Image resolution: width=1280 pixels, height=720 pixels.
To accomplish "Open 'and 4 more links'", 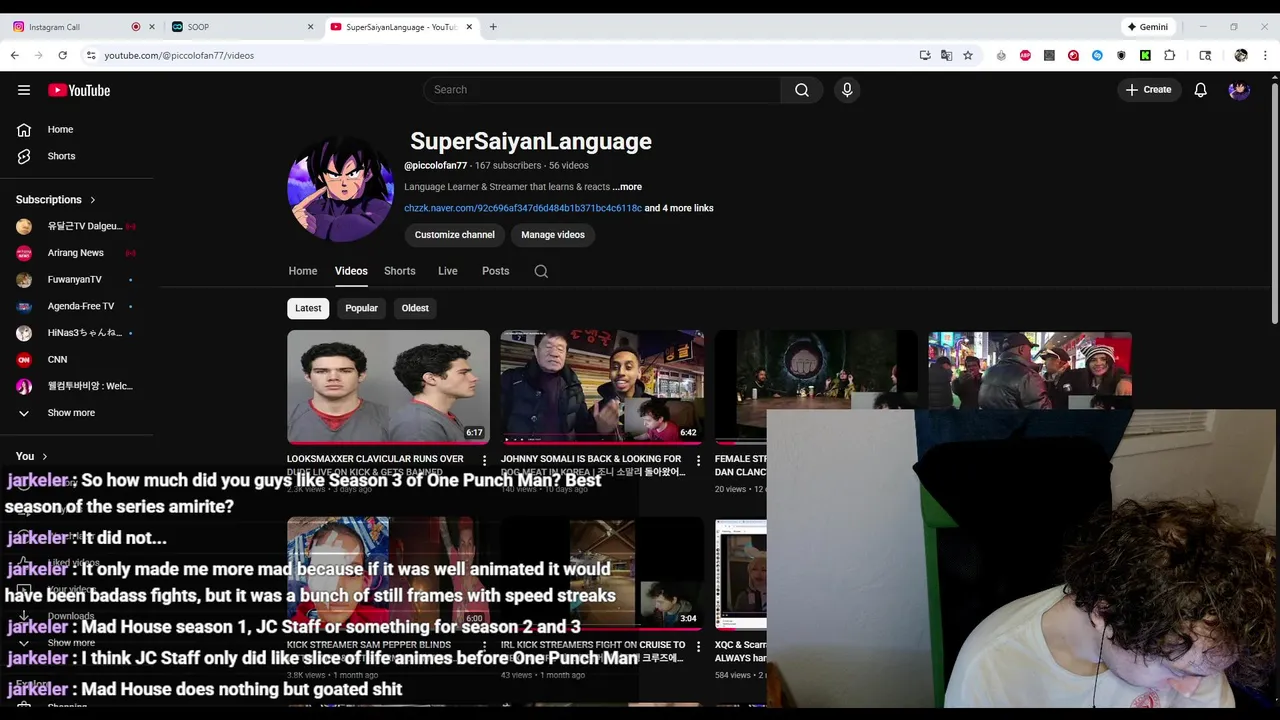I will [x=679, y=208].
